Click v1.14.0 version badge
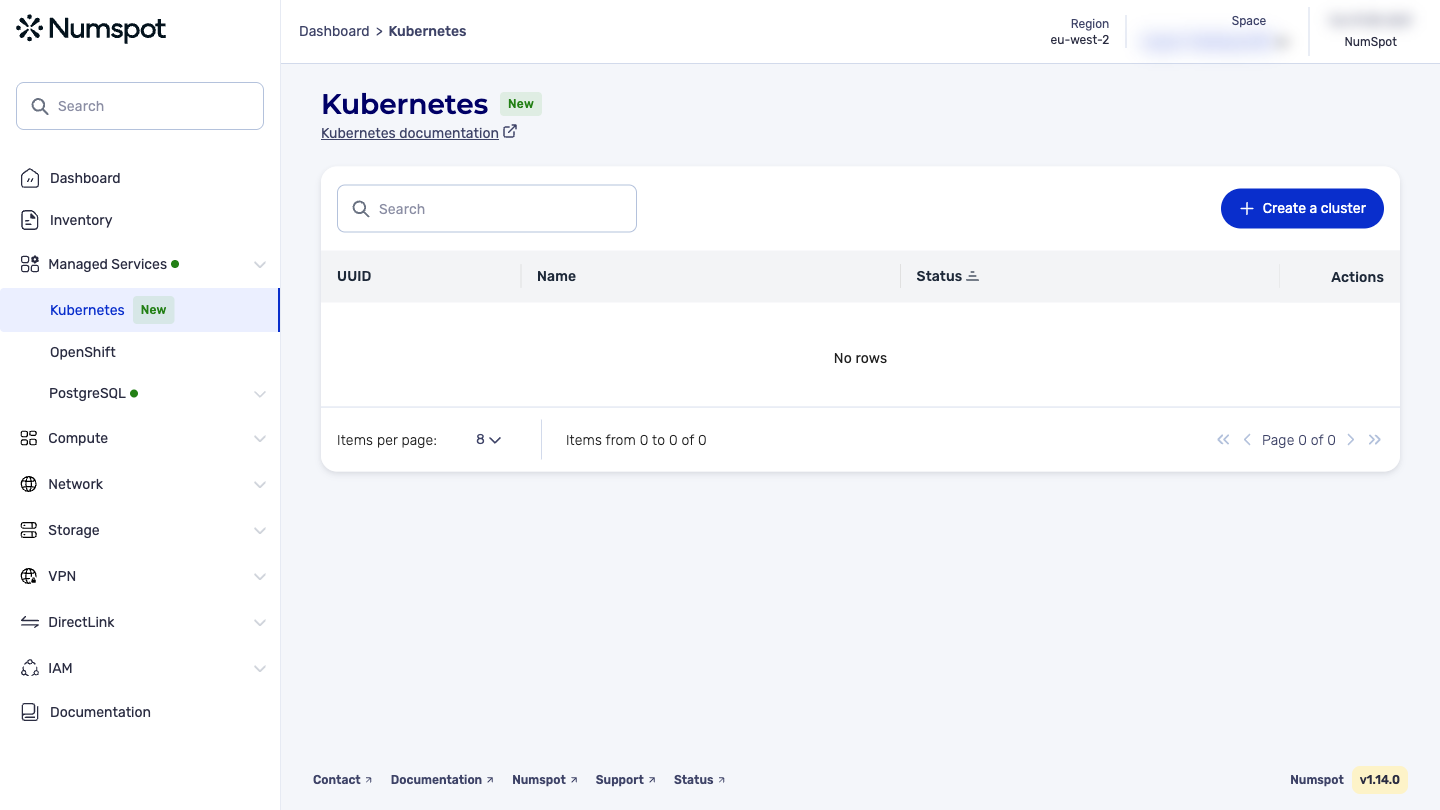This screenshot has width=1440, height=810. click(x=1379, y=780)
